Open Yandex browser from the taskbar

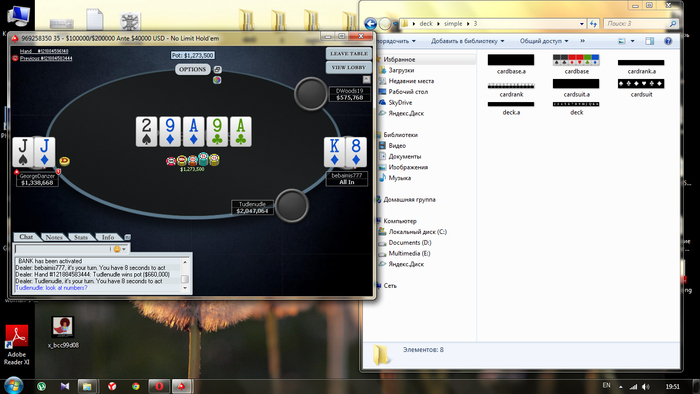[112, 386]
